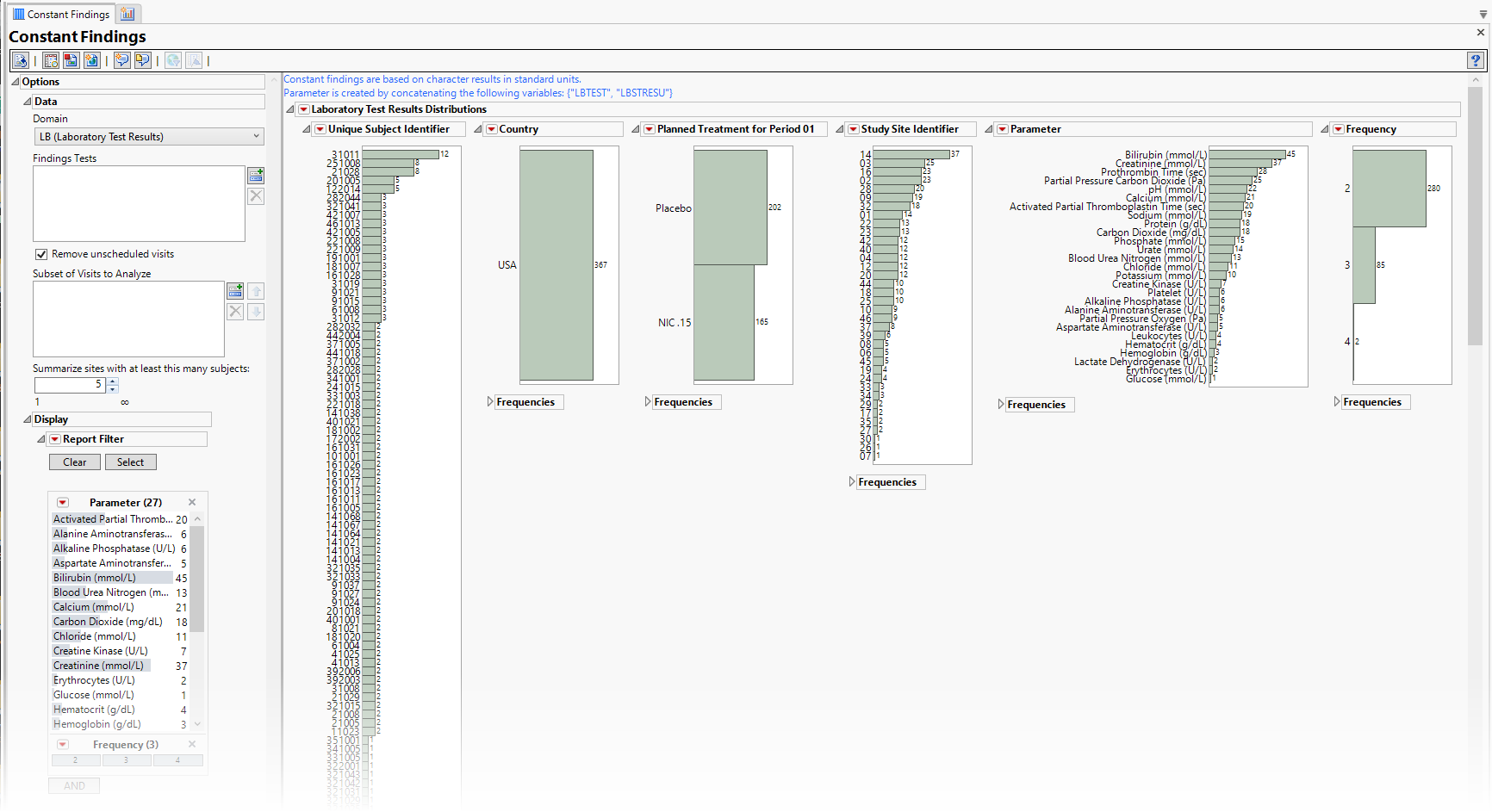
Task: Click add icon for Subset of Visits
Action: pos(235,291)
